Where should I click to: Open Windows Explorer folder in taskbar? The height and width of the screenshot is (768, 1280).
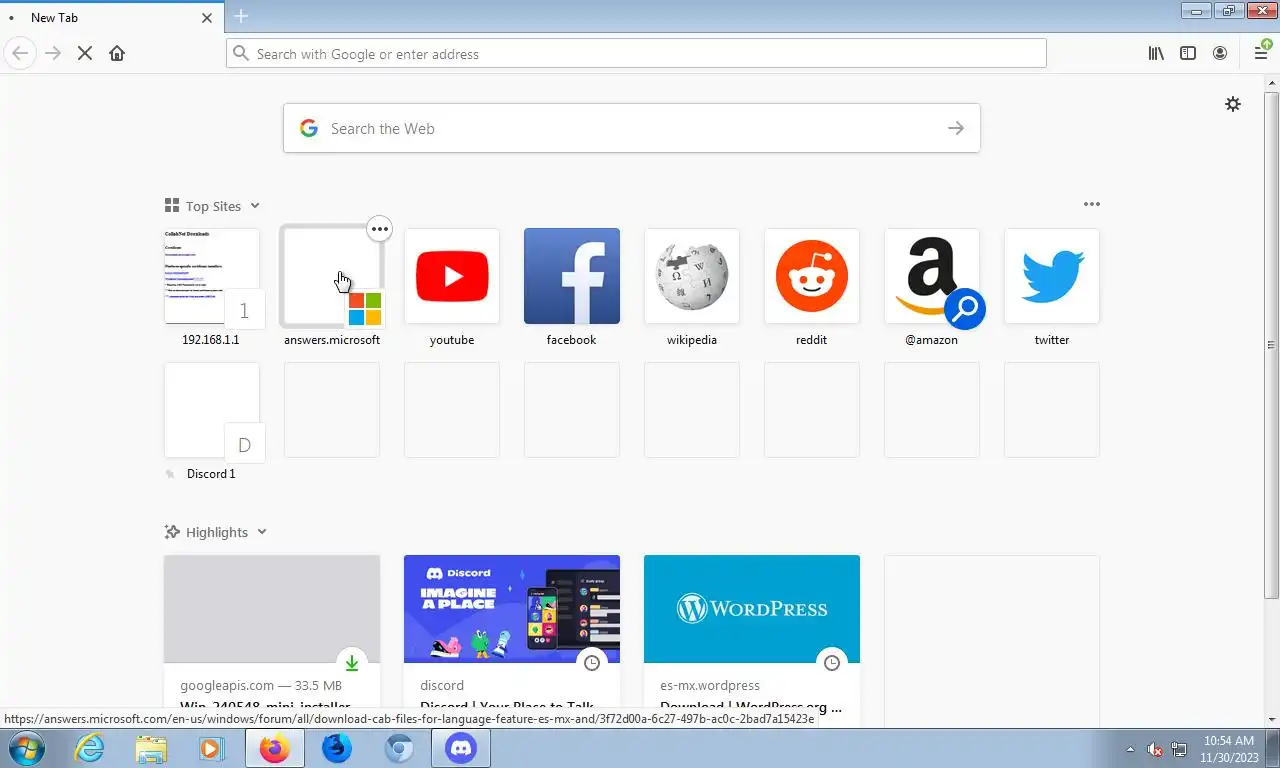[x=151, y=748]
